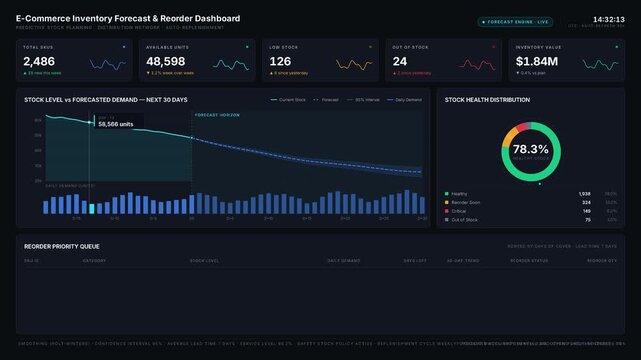Toggle the 95% Interval series in the legend
The height and width of the screenshot is (360, 641).
pos(363,100)
